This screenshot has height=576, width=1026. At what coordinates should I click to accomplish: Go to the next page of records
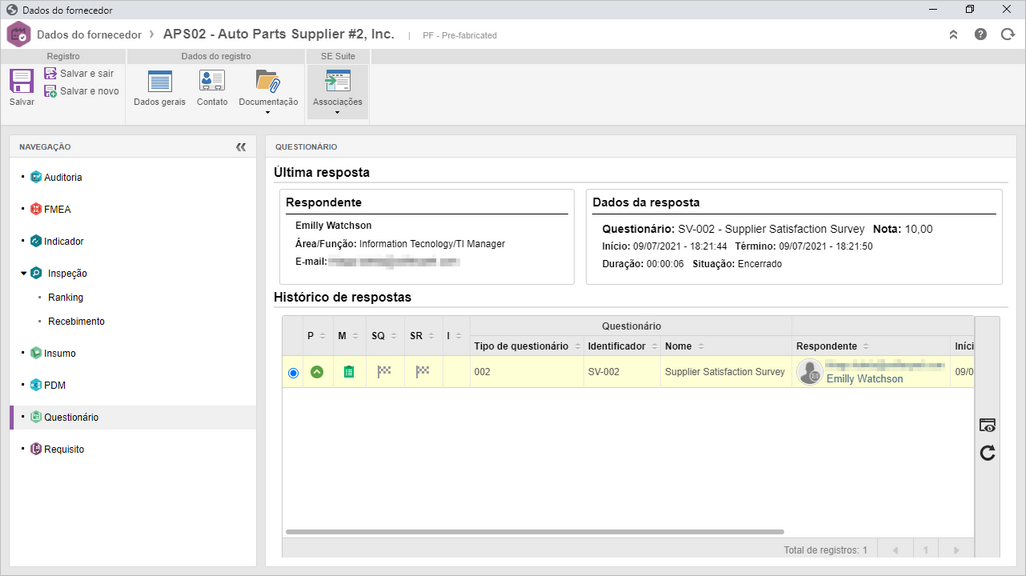[956, 550]
